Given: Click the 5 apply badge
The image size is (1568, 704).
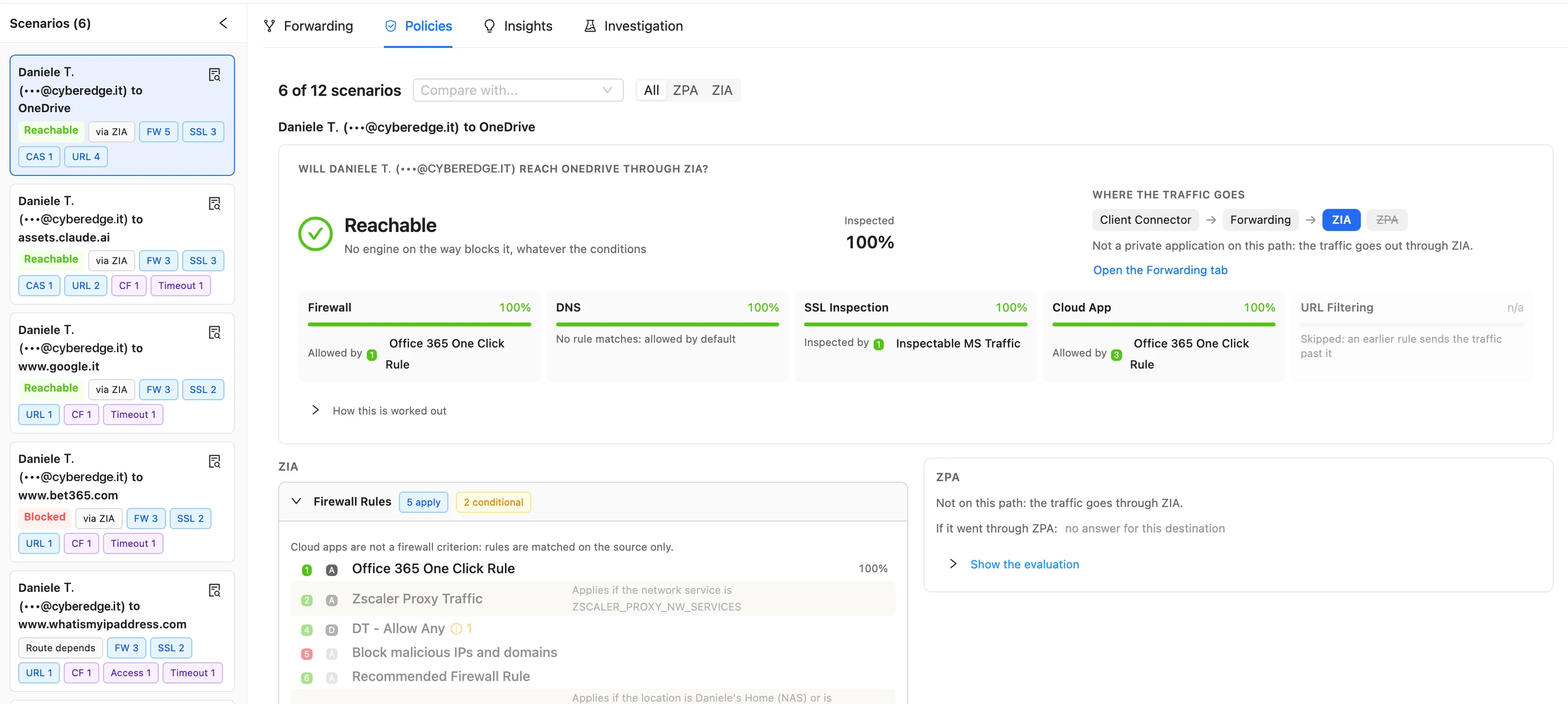Looking at the screenshot, I should tap(423, 502).
